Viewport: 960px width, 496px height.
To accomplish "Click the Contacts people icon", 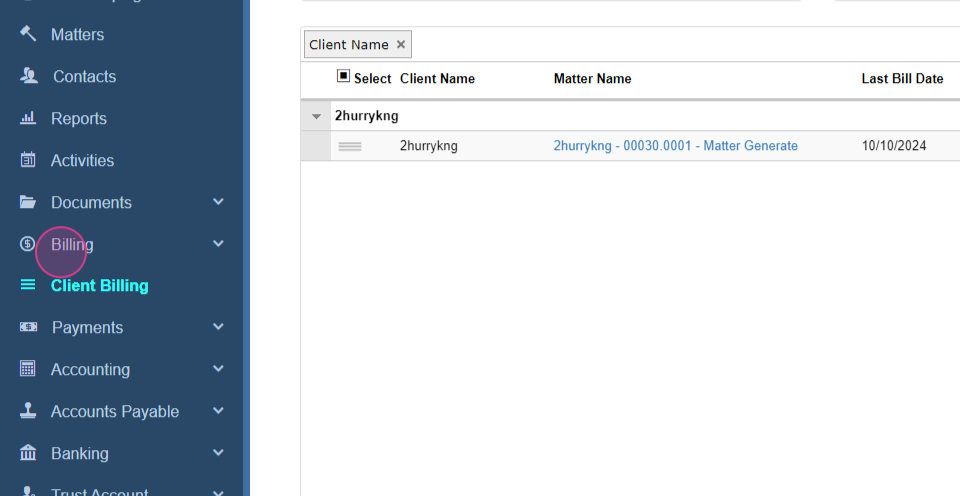I will 29,76.
